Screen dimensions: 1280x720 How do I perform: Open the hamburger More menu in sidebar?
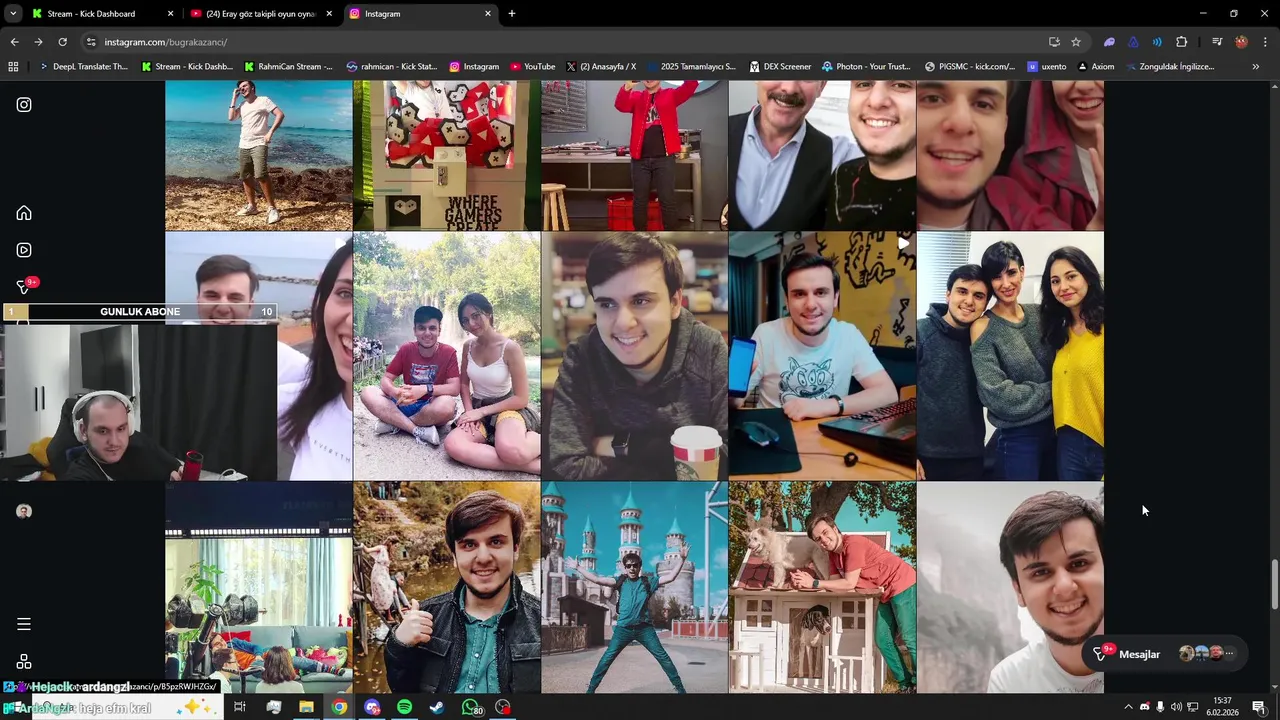click(24, 624)
